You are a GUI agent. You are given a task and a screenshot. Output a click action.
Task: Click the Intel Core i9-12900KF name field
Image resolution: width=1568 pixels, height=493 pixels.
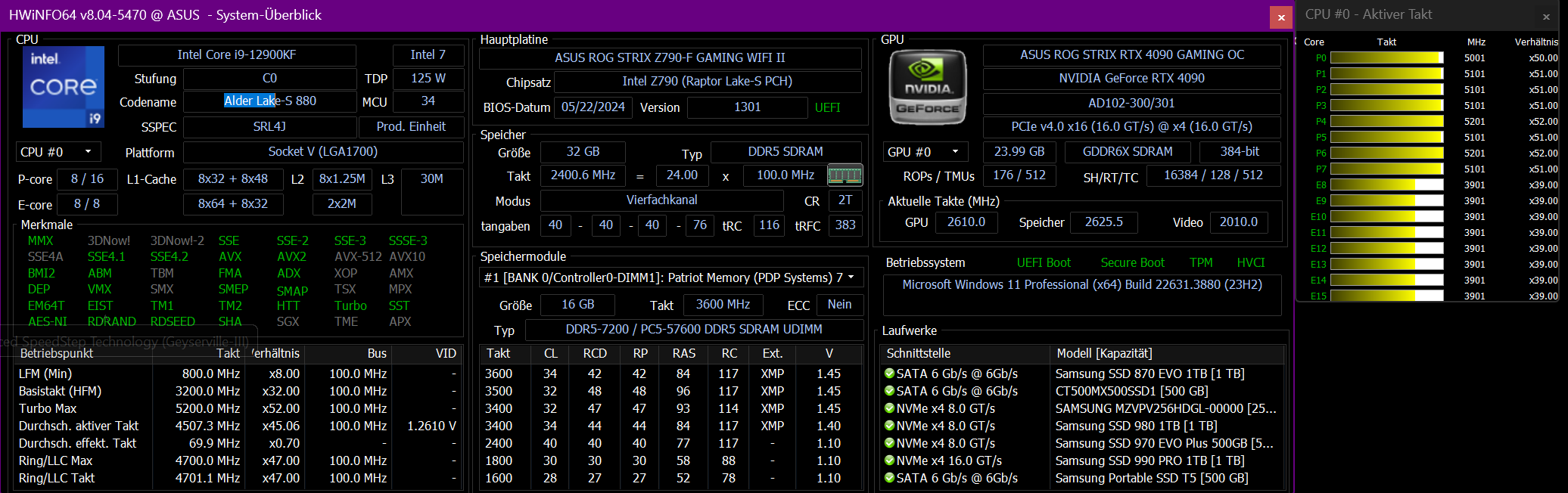pos(237,55)
